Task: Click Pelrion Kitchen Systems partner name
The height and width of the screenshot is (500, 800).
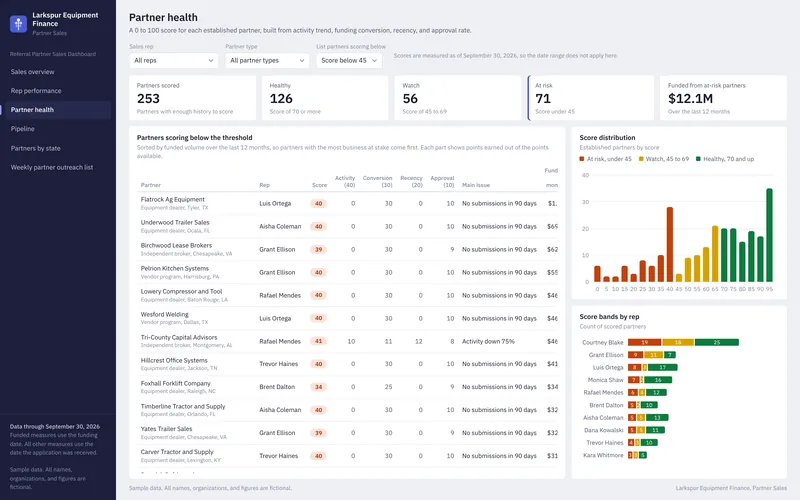Action: [x=174, y=268]
